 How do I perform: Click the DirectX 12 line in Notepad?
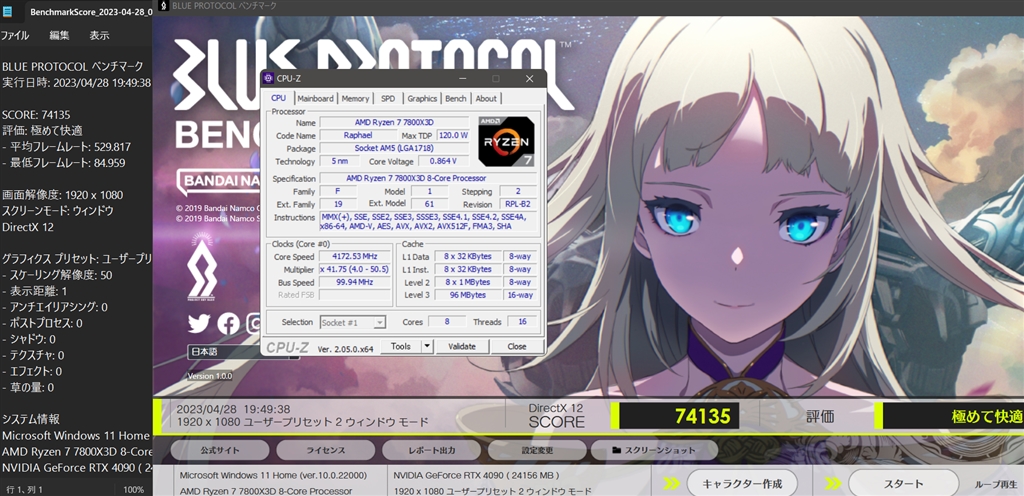tap(28, 227)
